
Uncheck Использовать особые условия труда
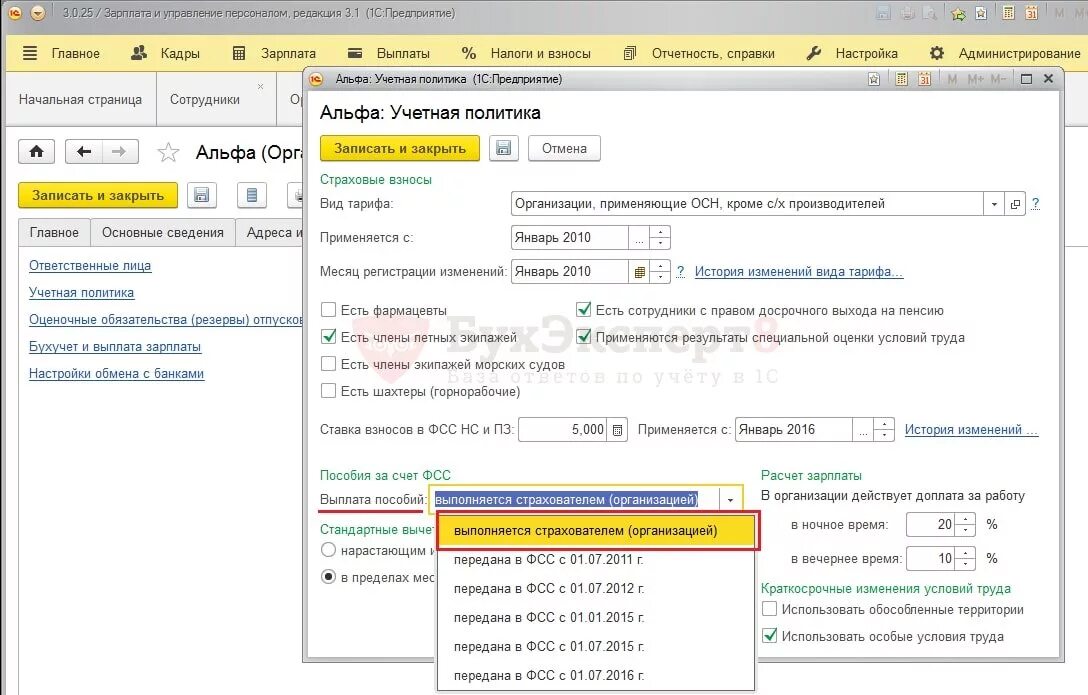point(770,635)
